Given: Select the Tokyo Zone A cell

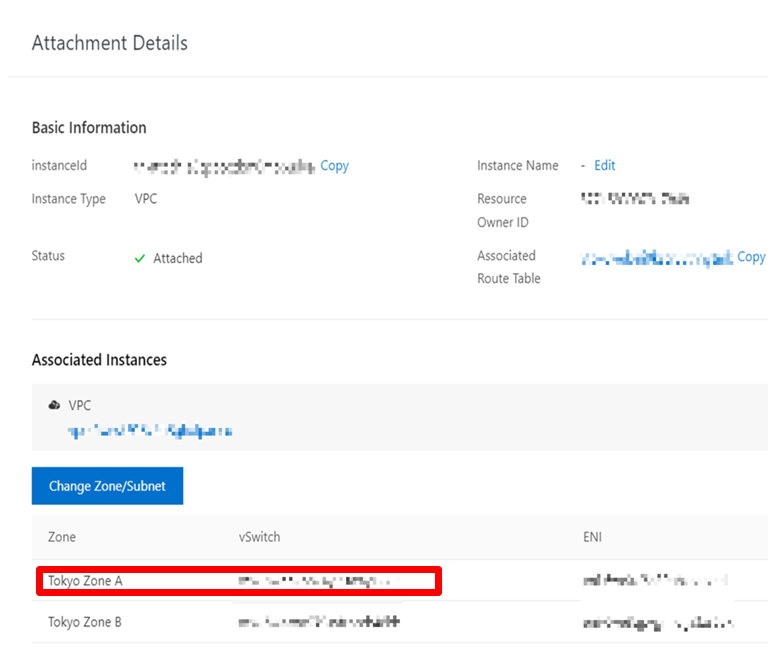Looking at the screenshot, I should [x=85, y=580].
